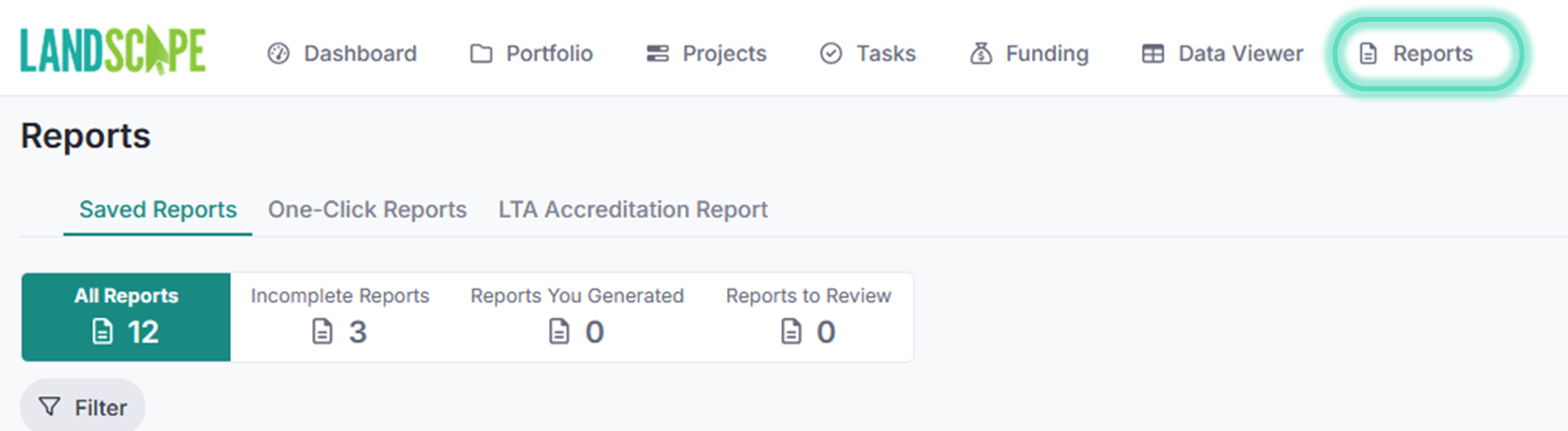1568x431 pixels.
Task: Navigate to Data Viewer
Action: click(x=1240, y=54)
